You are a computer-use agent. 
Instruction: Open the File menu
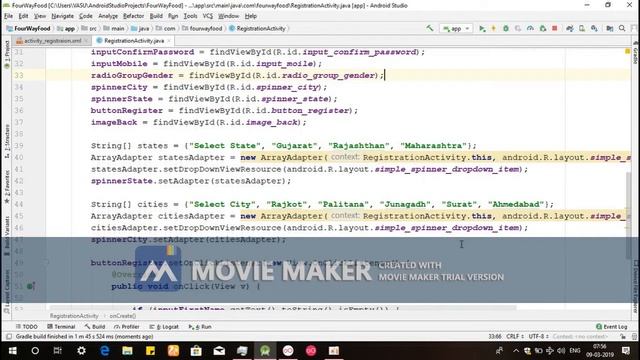click(9, 16)
